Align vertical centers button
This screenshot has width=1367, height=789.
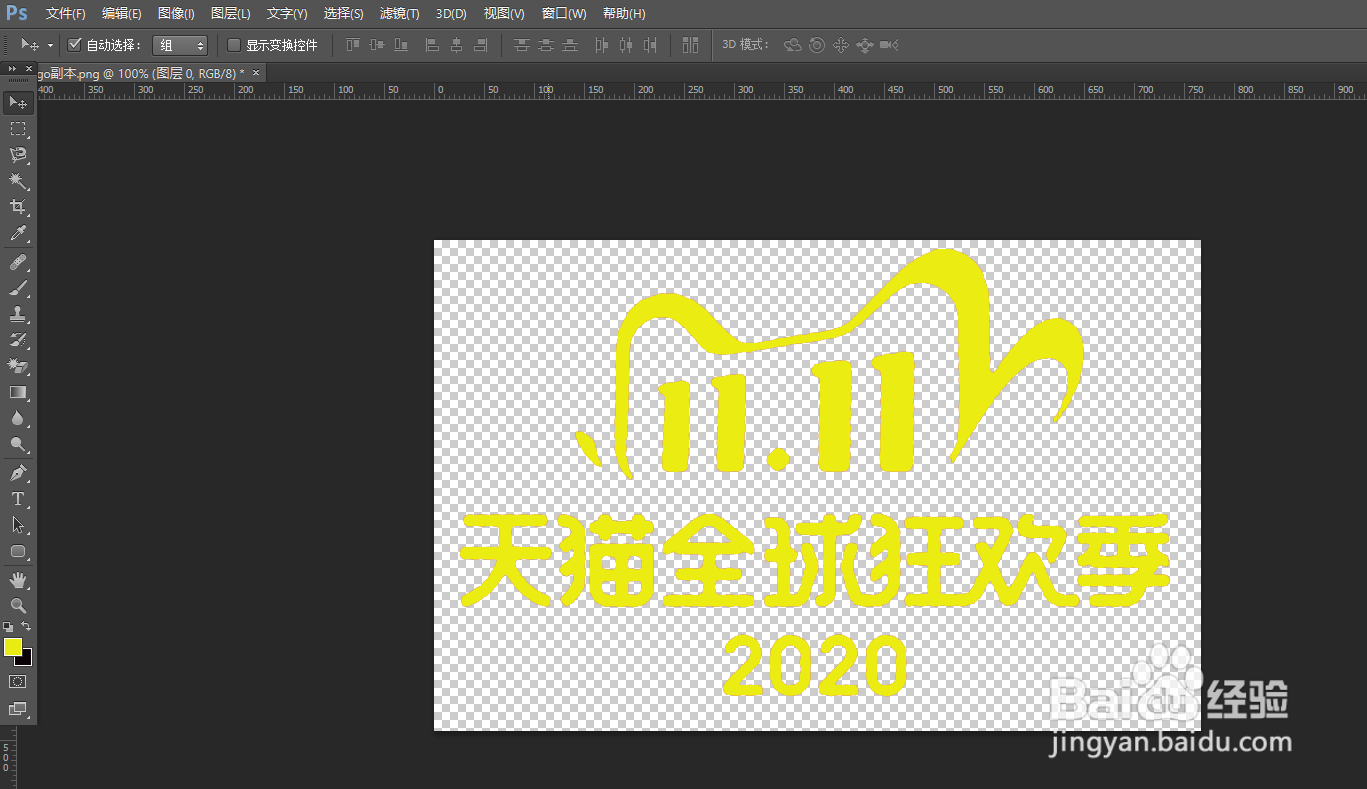coord(377,45)
